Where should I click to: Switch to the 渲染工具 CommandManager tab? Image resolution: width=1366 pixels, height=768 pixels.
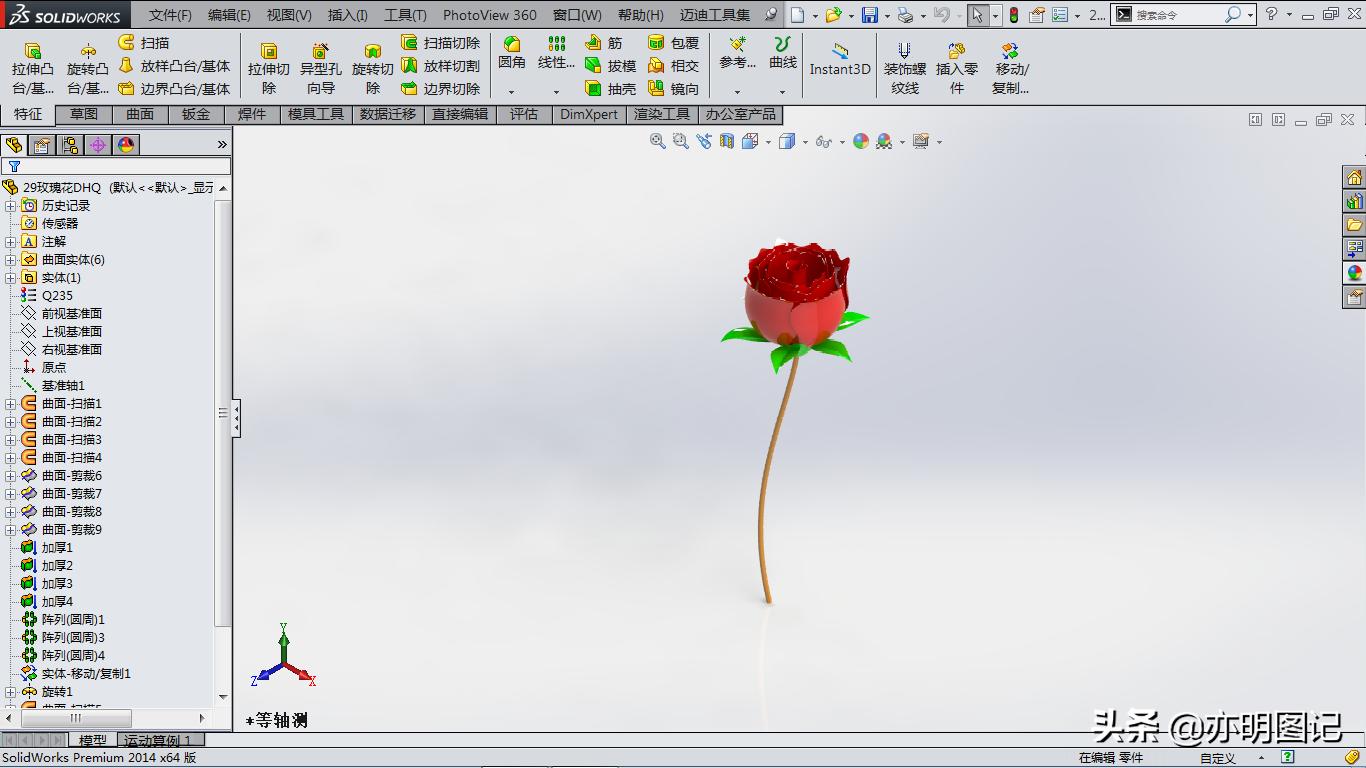coord(662,114)
